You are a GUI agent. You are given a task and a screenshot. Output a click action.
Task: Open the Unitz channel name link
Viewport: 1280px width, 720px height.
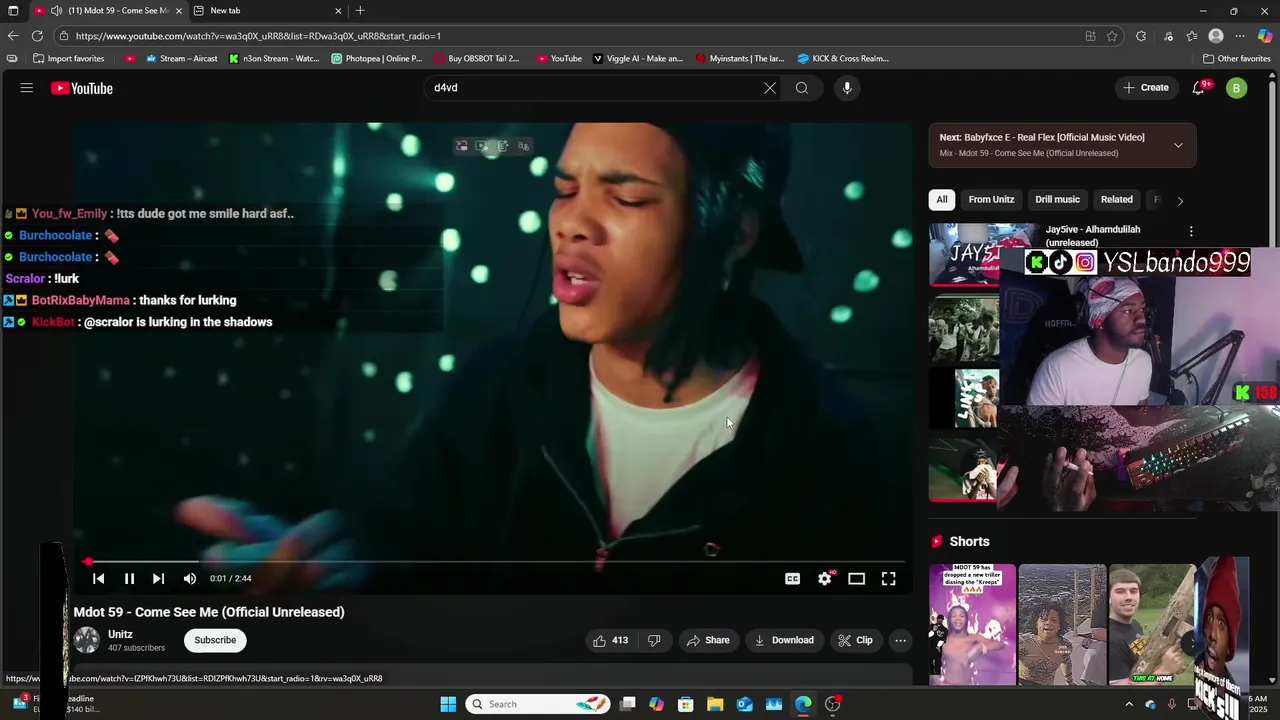[120, 634]
